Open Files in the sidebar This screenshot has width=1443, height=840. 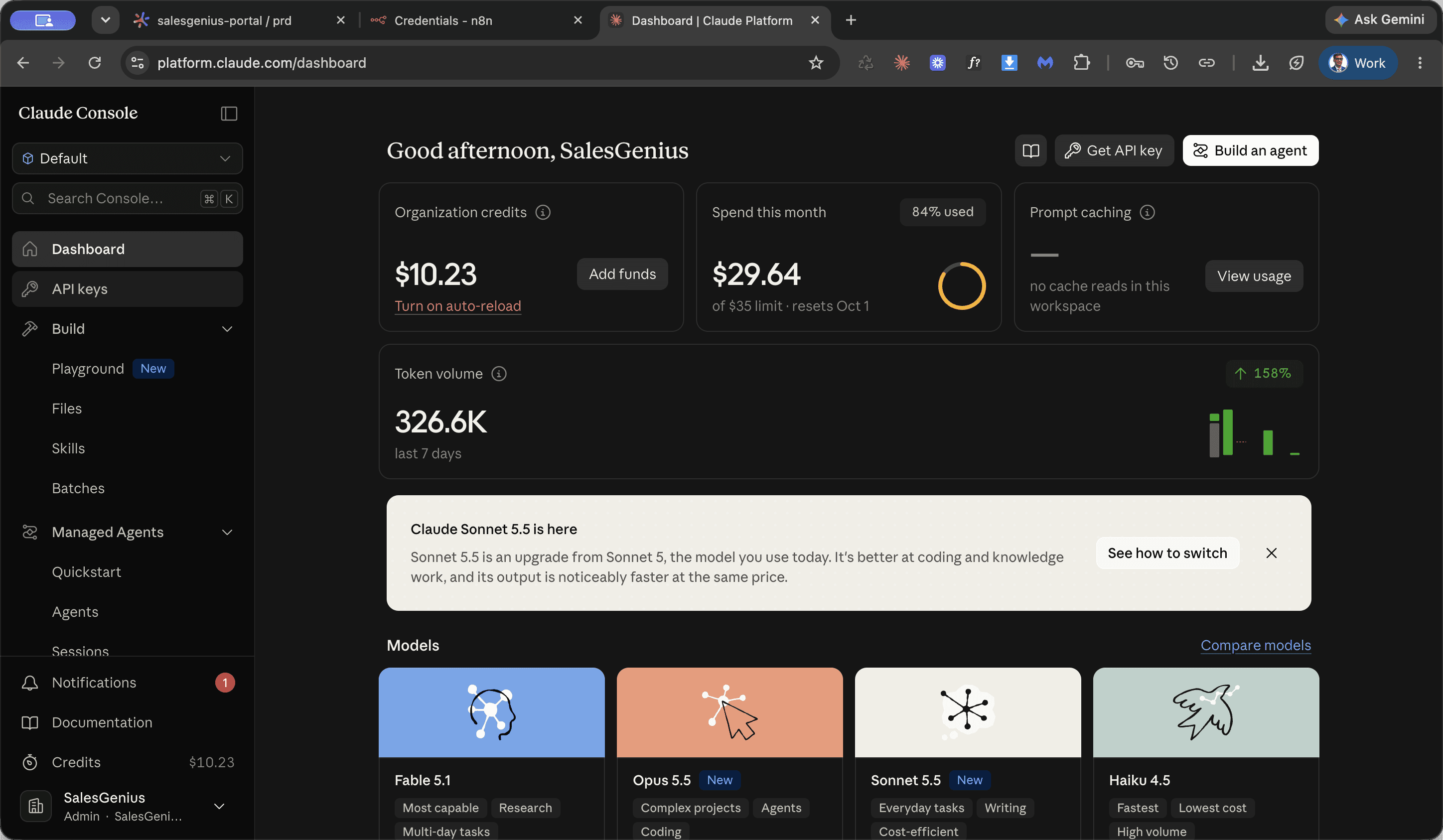click(x=67, y=409)
